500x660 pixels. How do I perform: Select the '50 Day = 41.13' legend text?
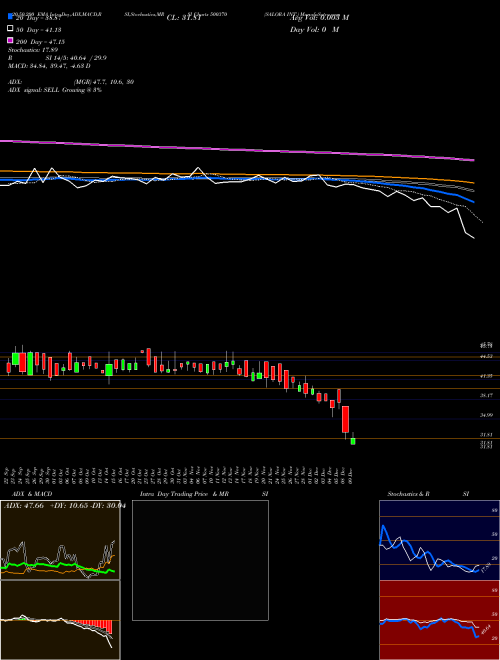tap(39, 29)
